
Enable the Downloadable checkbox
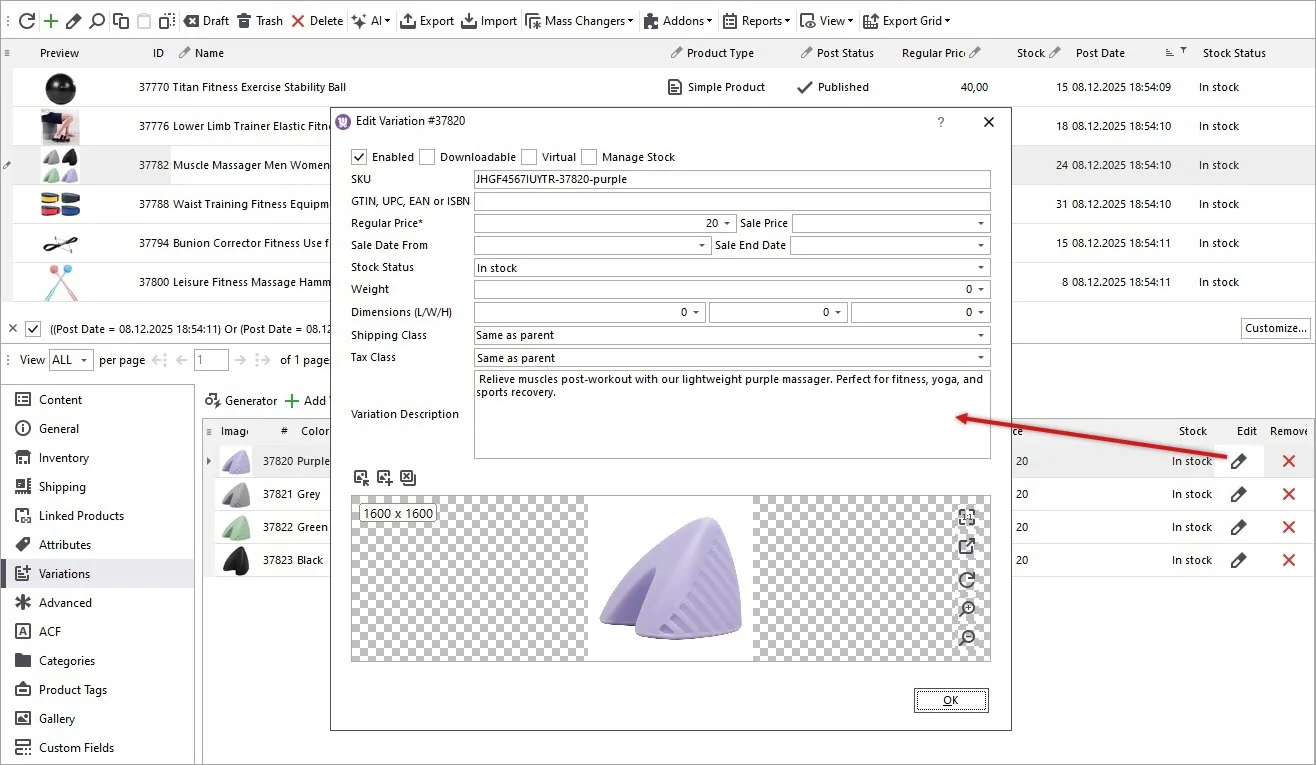tap(428, 156)
